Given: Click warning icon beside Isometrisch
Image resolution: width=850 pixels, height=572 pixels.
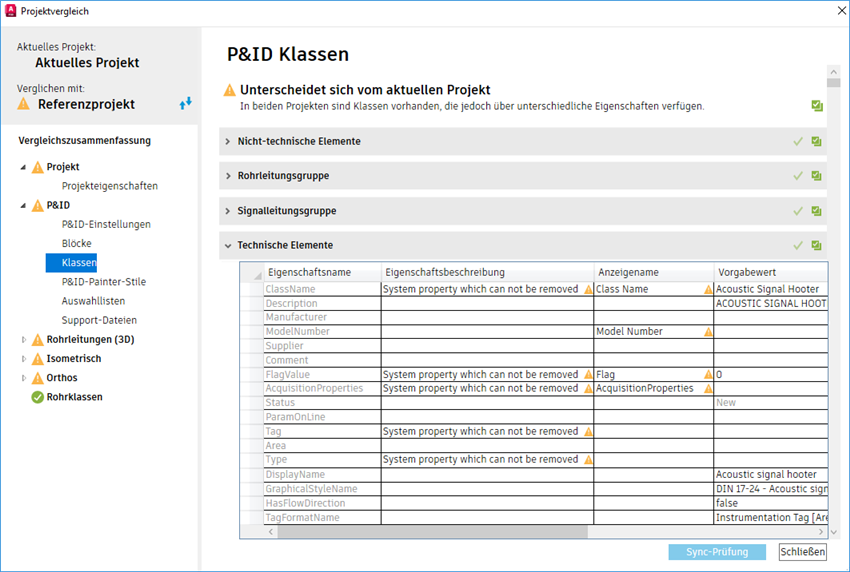Looking at the screenshot, I should click(x=37, y=359).
